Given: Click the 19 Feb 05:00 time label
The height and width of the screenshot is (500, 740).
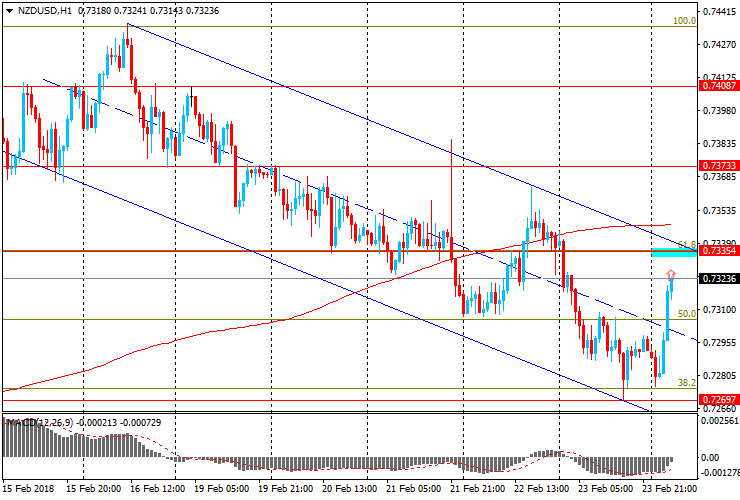Looking at the screenshot, I should coord(221,488).
